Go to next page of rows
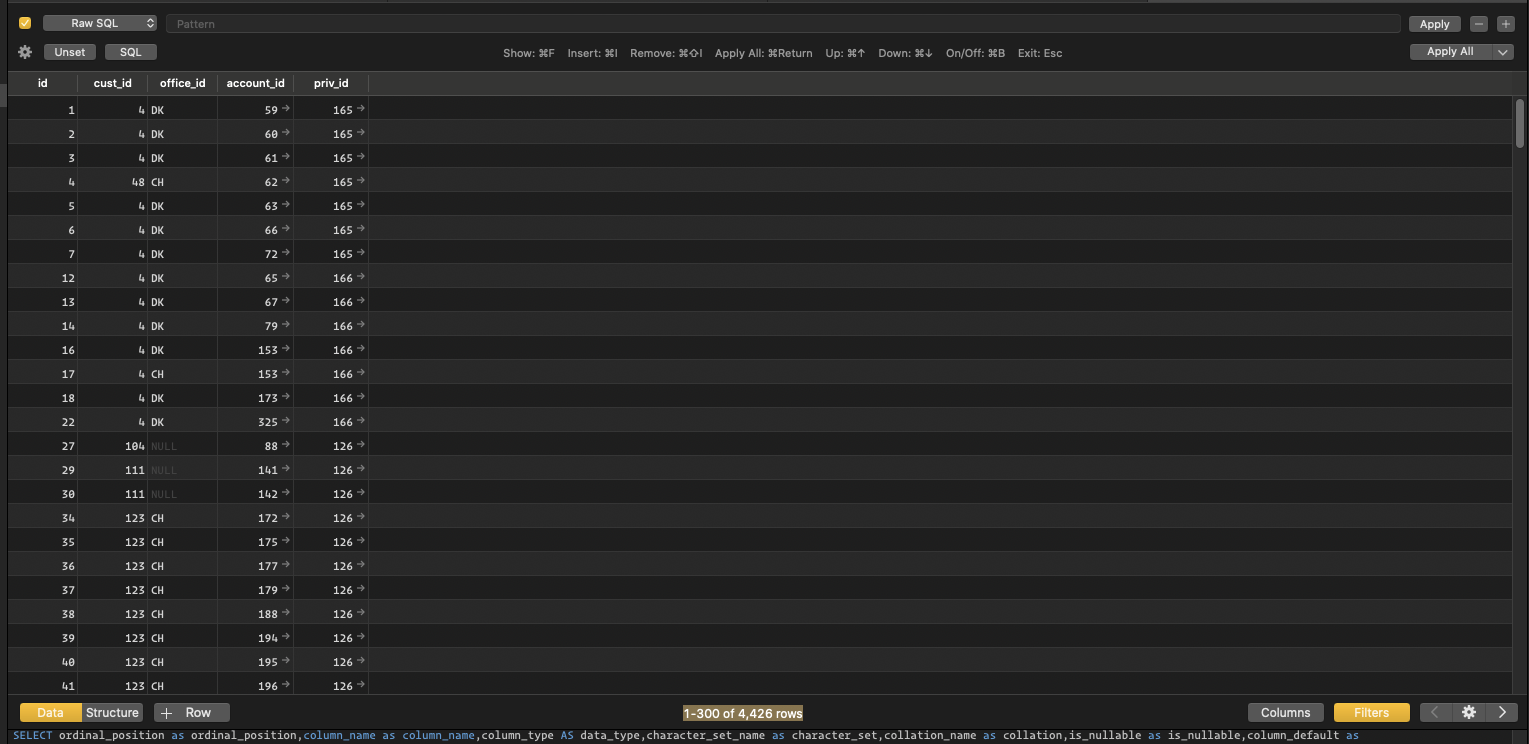This screenshot has width=1529, height=744. [x=1503, y=712]
